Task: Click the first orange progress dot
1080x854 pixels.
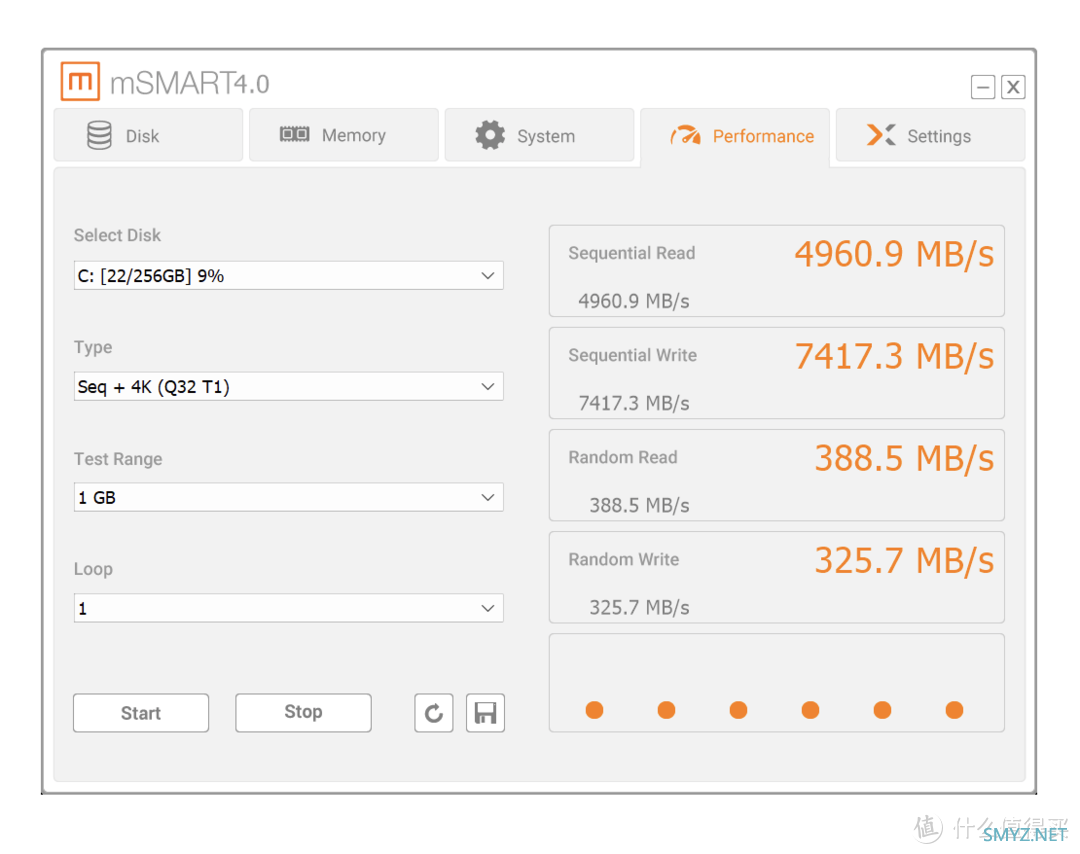Action: (x=594, y=710)
